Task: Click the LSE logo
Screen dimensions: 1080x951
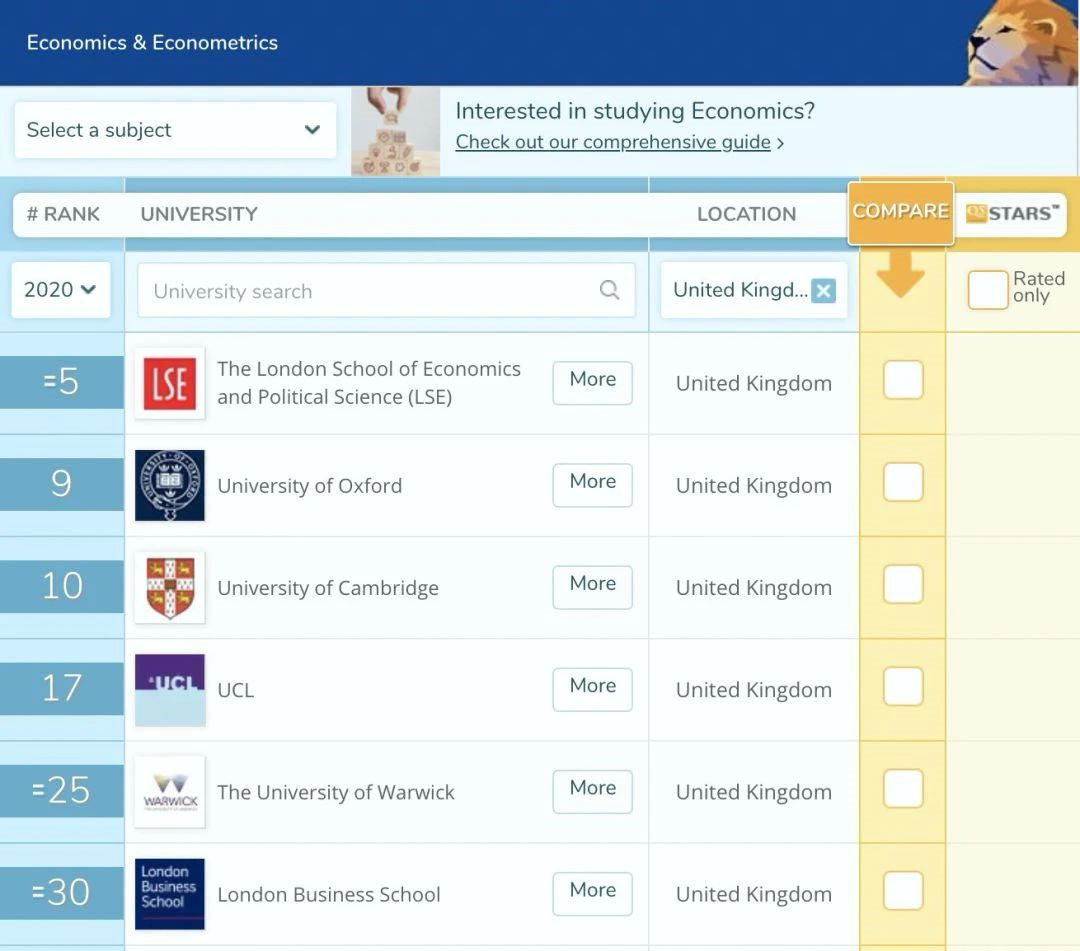Action: 169,383
